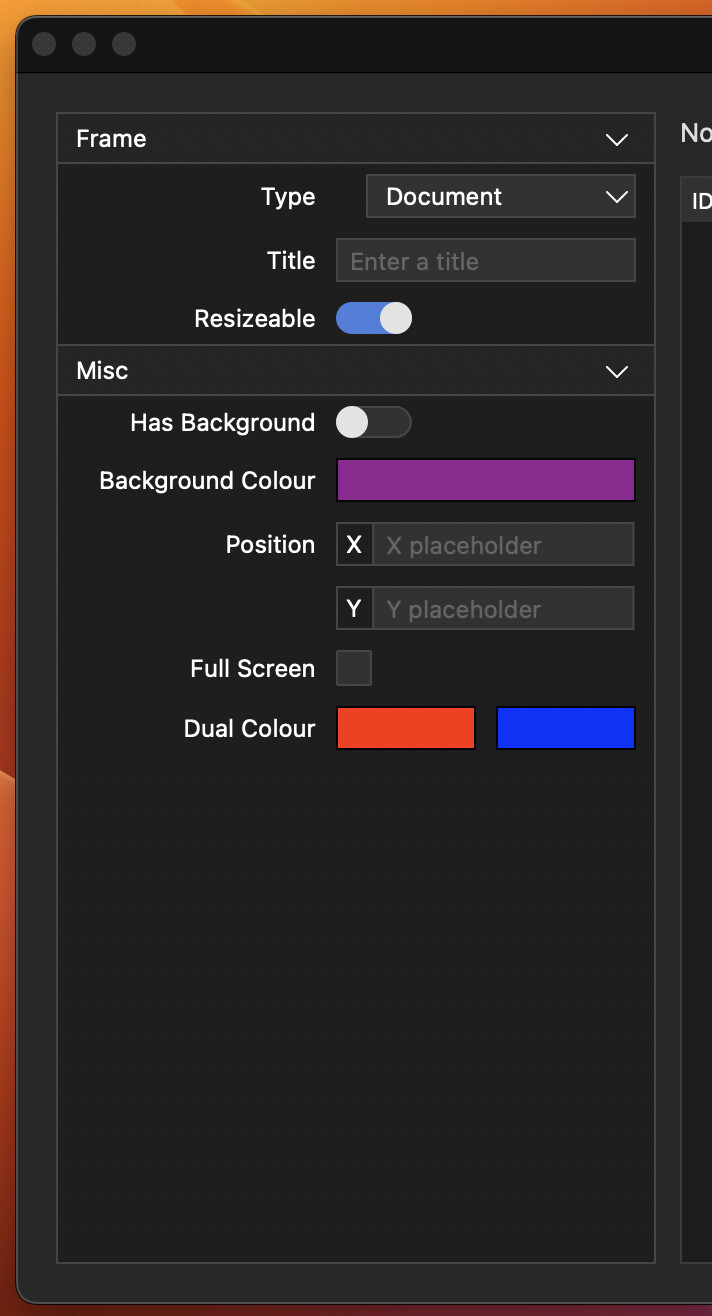This screenshot has height=1316, width=712.
Task: Click the Title input field
Action: 486,260
